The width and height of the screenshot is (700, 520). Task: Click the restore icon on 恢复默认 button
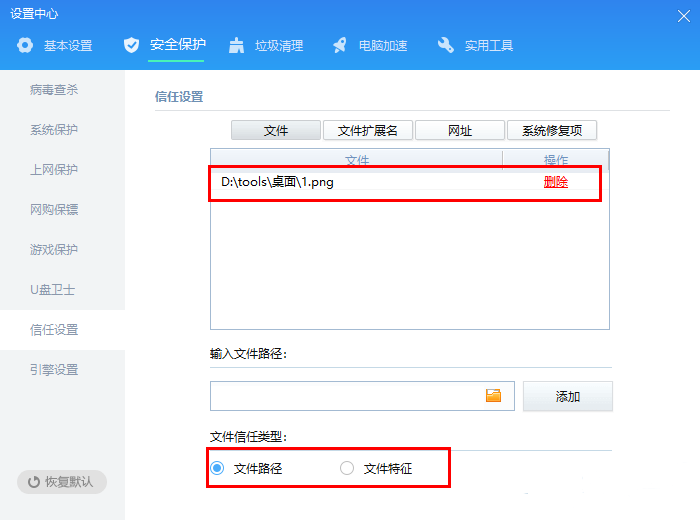click(34, 482)
